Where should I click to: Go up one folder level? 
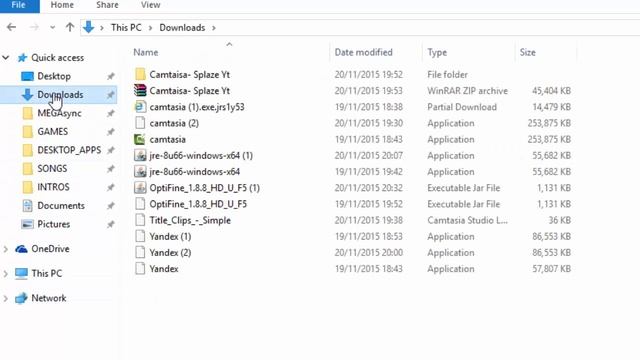70,27
